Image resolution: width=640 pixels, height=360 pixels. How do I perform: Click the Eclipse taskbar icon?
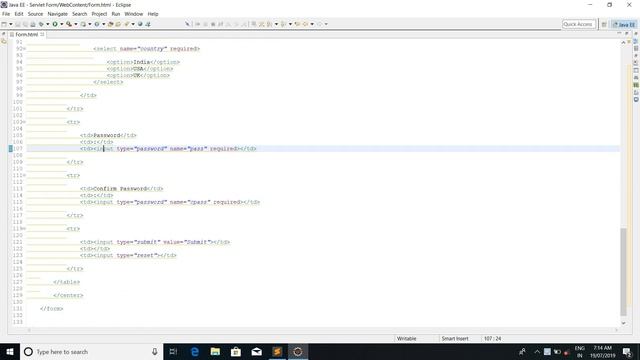tap(298, 352)
